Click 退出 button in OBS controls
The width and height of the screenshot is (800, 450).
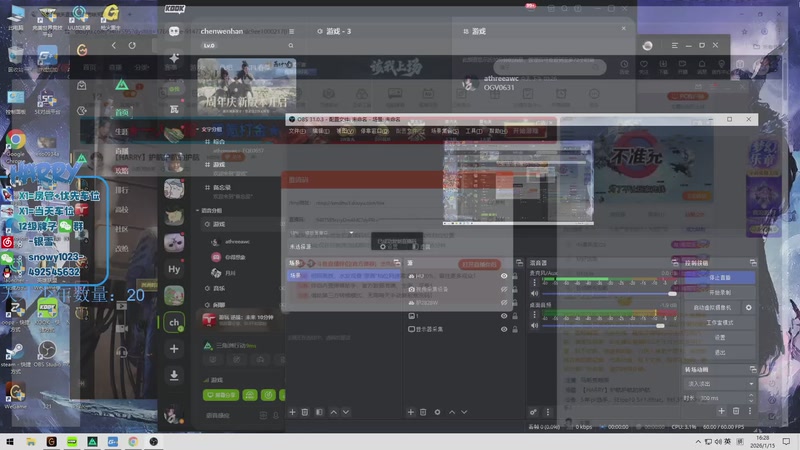[720, 353]
